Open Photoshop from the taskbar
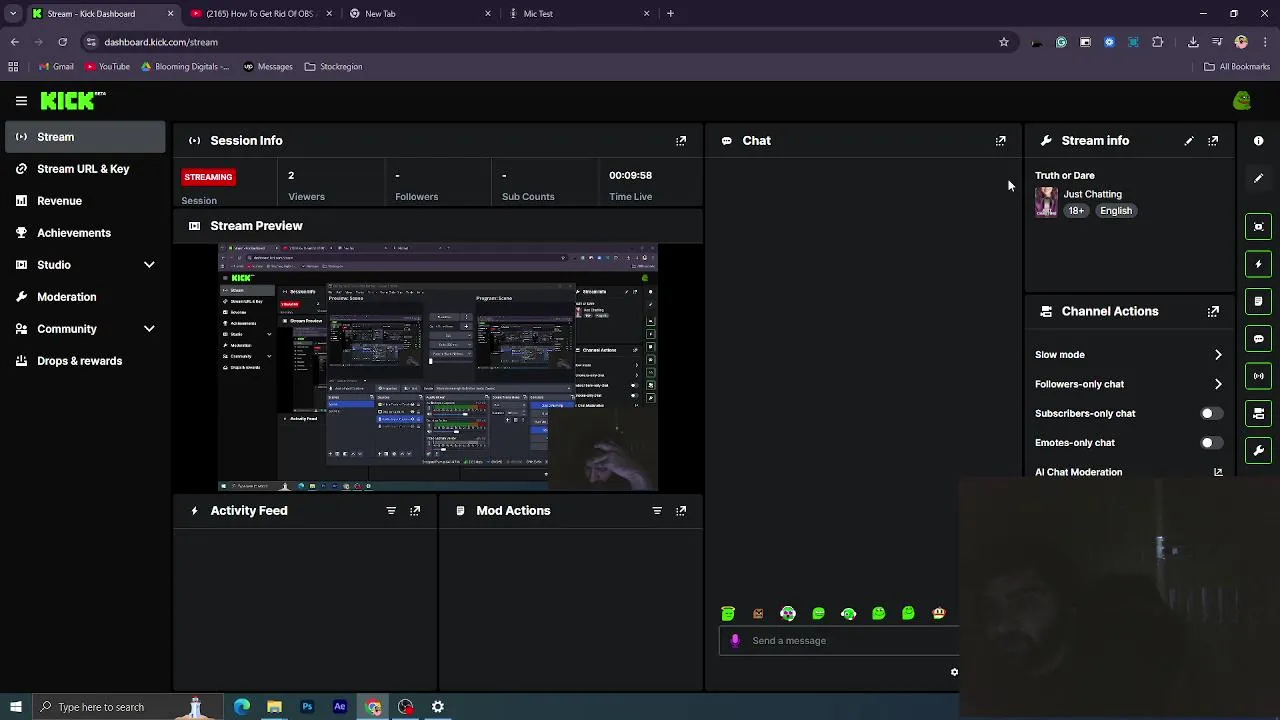This screenshot has height=720, width=1280. point(307,707)
